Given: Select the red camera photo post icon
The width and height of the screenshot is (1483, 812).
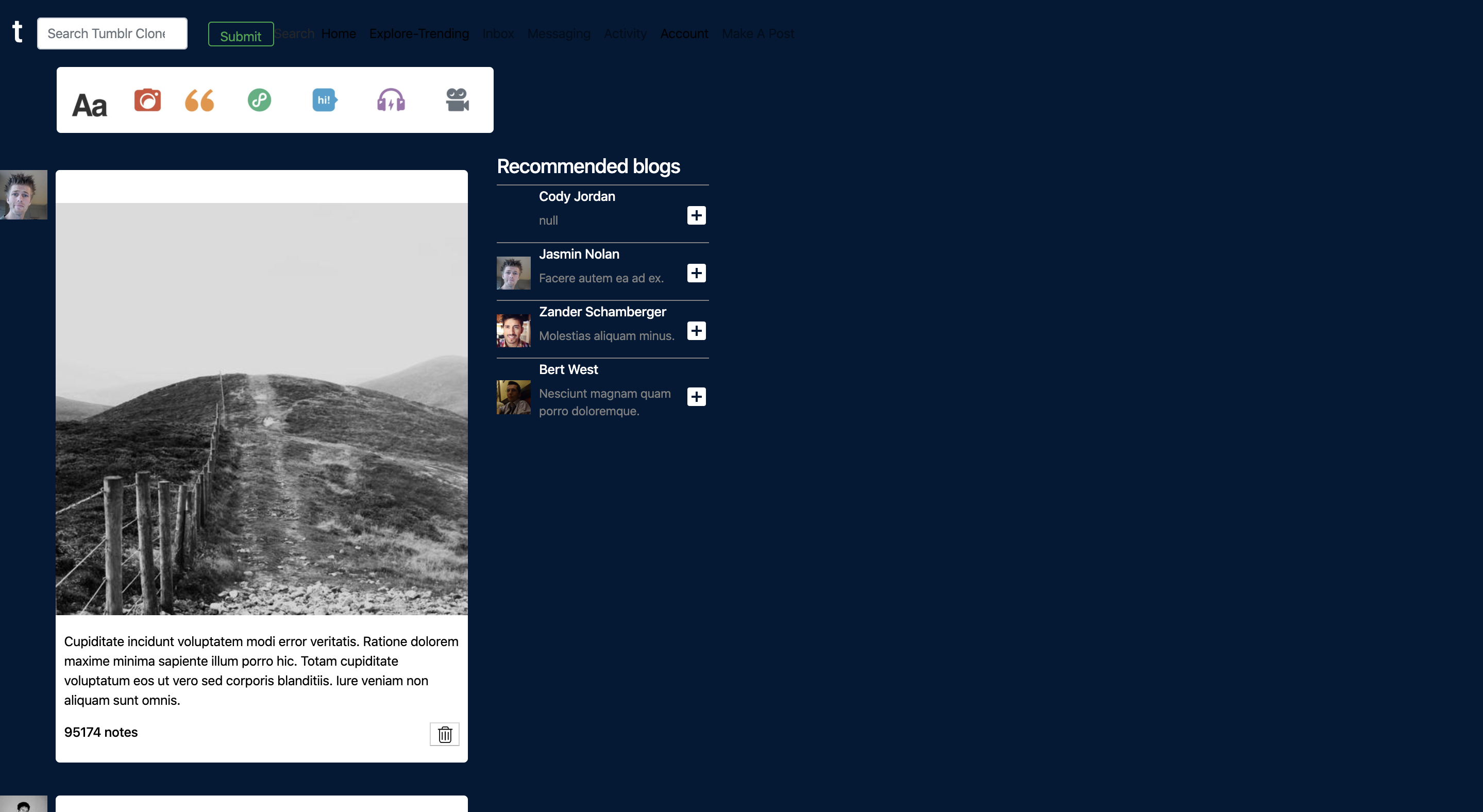Looking at the screenshot, I should pos(147,100).
